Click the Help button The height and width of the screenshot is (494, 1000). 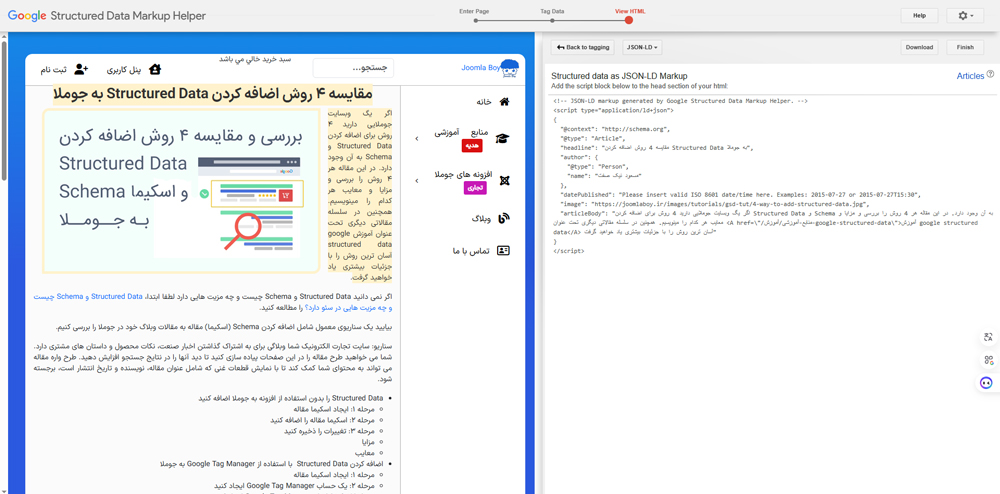click(x=919, y=15)
